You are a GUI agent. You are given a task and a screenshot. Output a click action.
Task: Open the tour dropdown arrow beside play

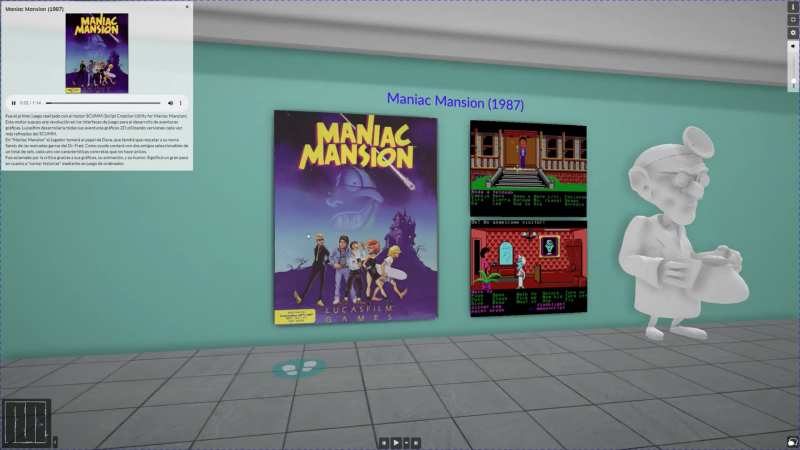click(x=407, y=443)
